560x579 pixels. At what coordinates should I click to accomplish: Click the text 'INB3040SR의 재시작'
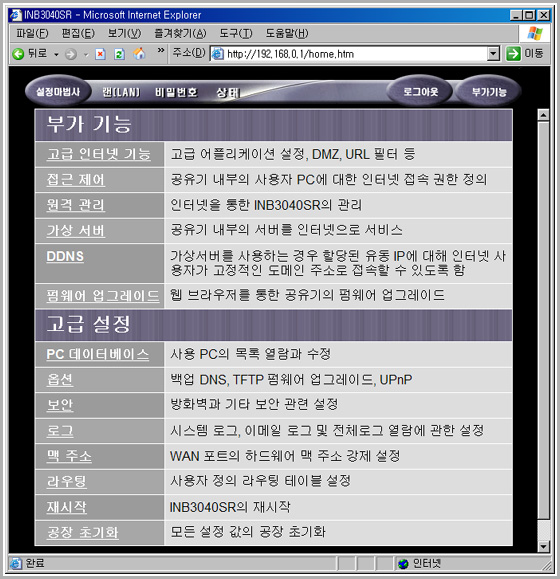(x=230, y=507)
